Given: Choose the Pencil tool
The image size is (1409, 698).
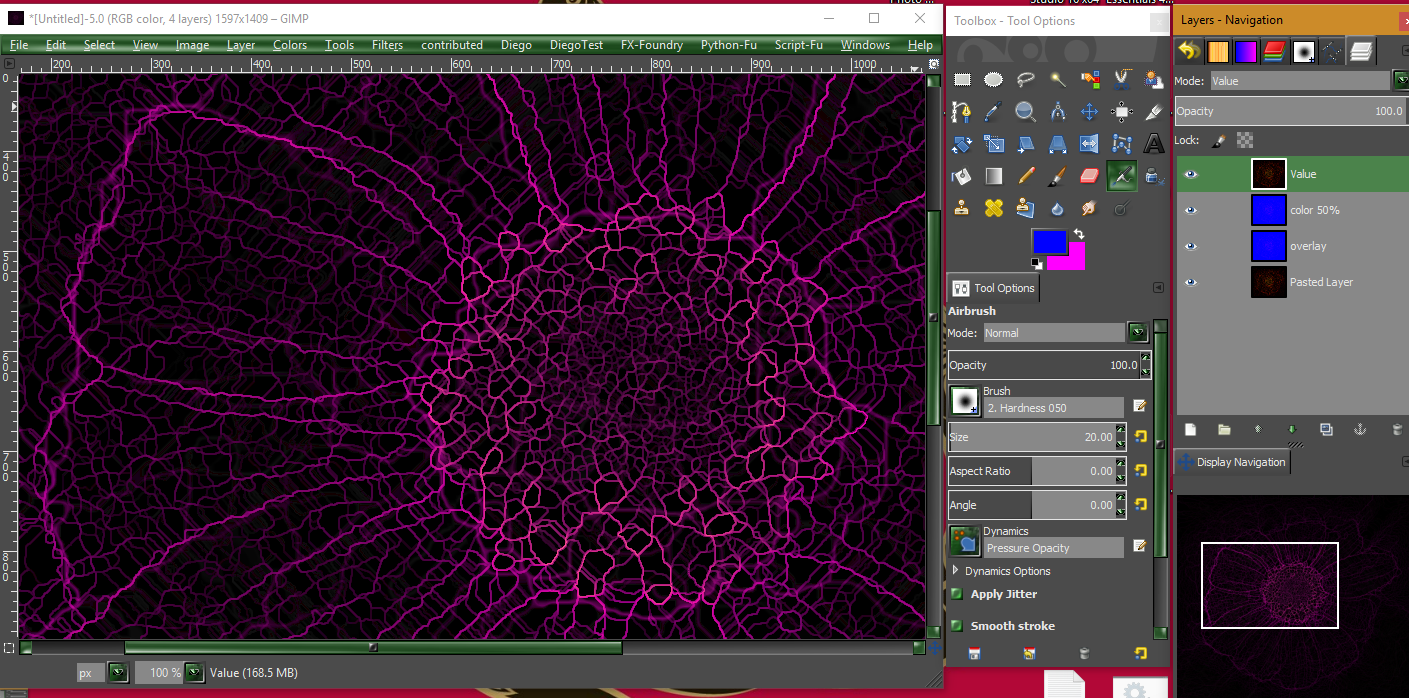Looking at the screenshot, I should tap(1025, 176).
